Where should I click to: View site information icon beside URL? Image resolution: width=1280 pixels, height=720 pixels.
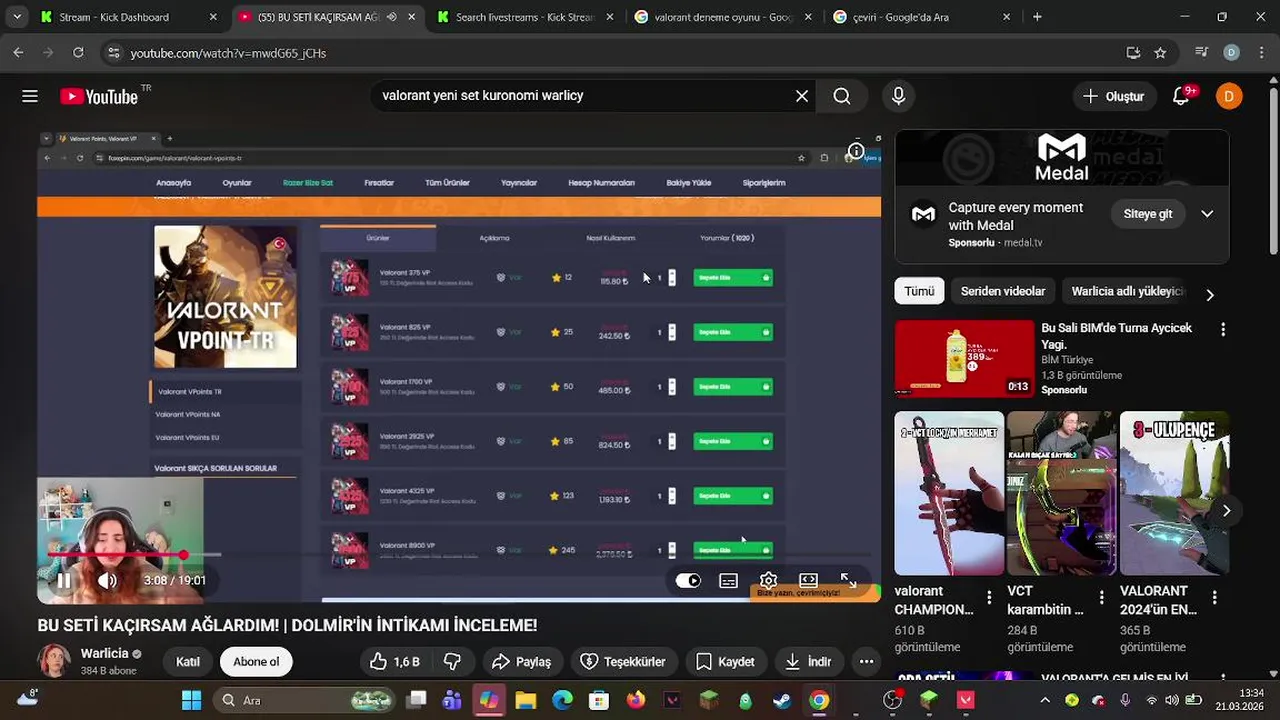(113, 53)
